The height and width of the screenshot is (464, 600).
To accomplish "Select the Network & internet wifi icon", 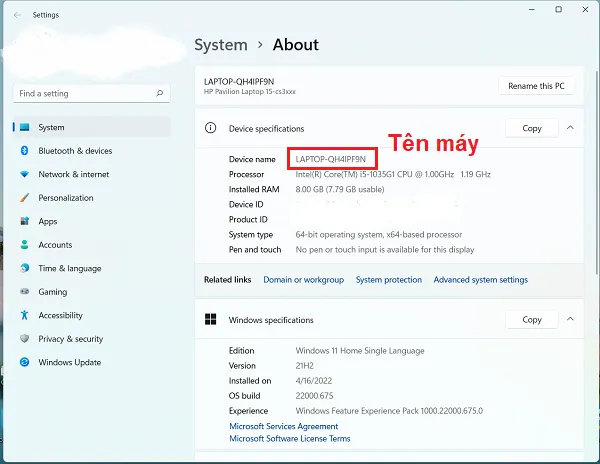I will (x=24, y=174).
